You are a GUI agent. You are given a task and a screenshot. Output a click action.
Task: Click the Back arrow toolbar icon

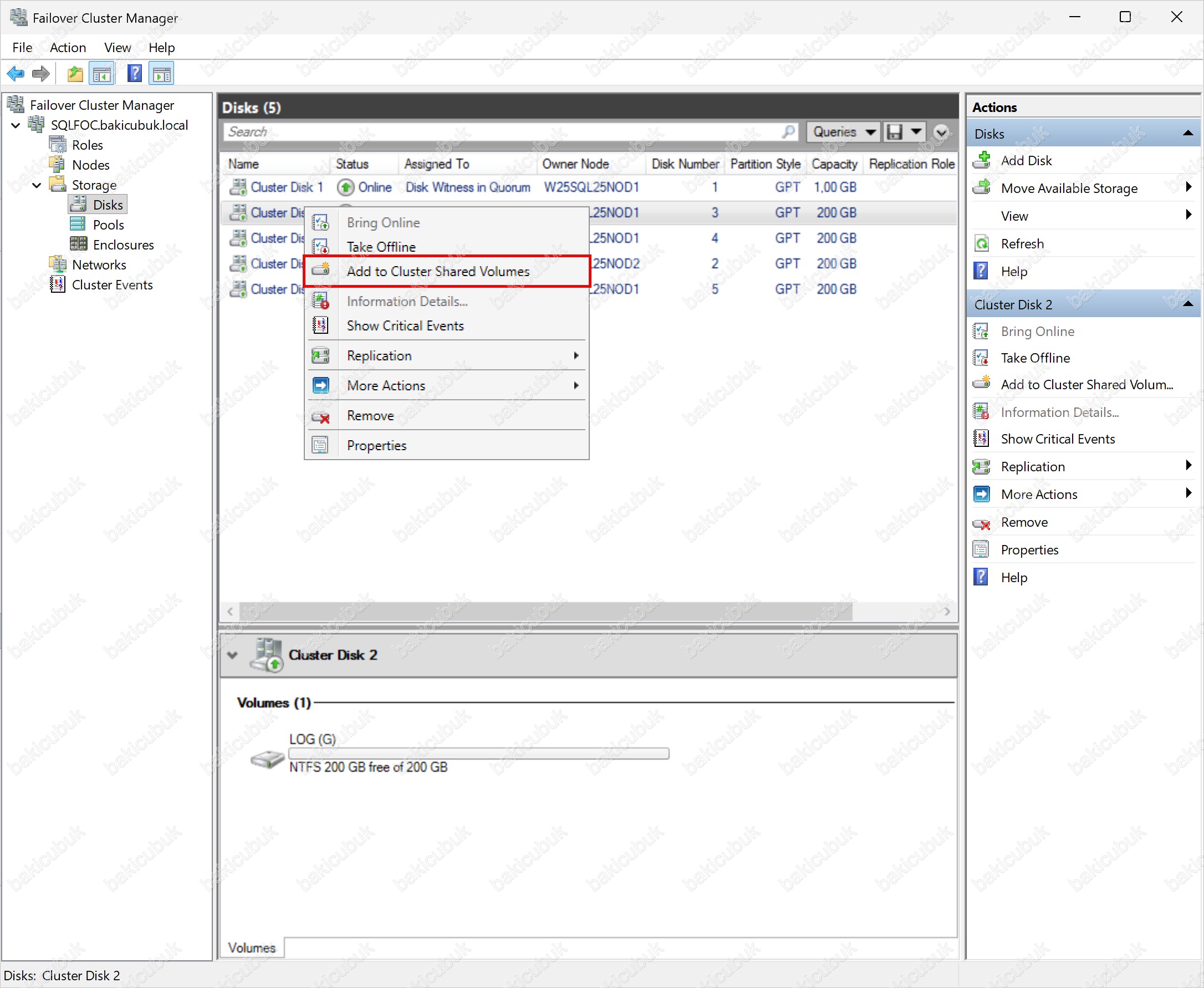[16, 73]
